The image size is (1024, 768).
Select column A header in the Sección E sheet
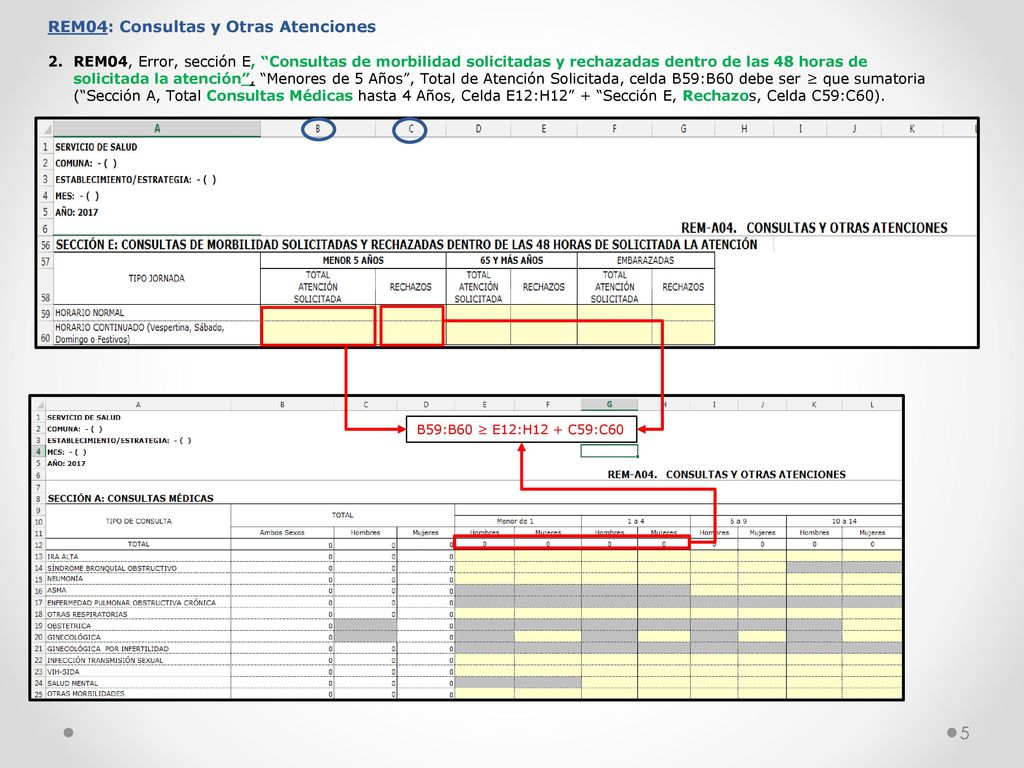[157, 129]
